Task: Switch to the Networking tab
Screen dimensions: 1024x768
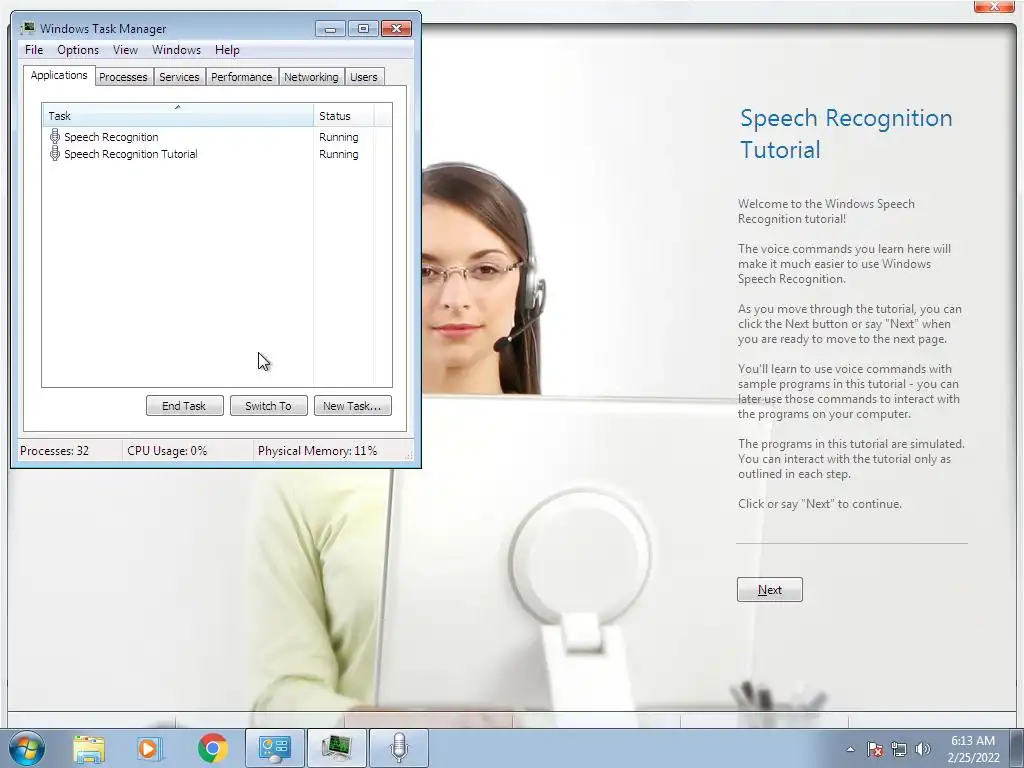Action: click(x=311, y=77)
